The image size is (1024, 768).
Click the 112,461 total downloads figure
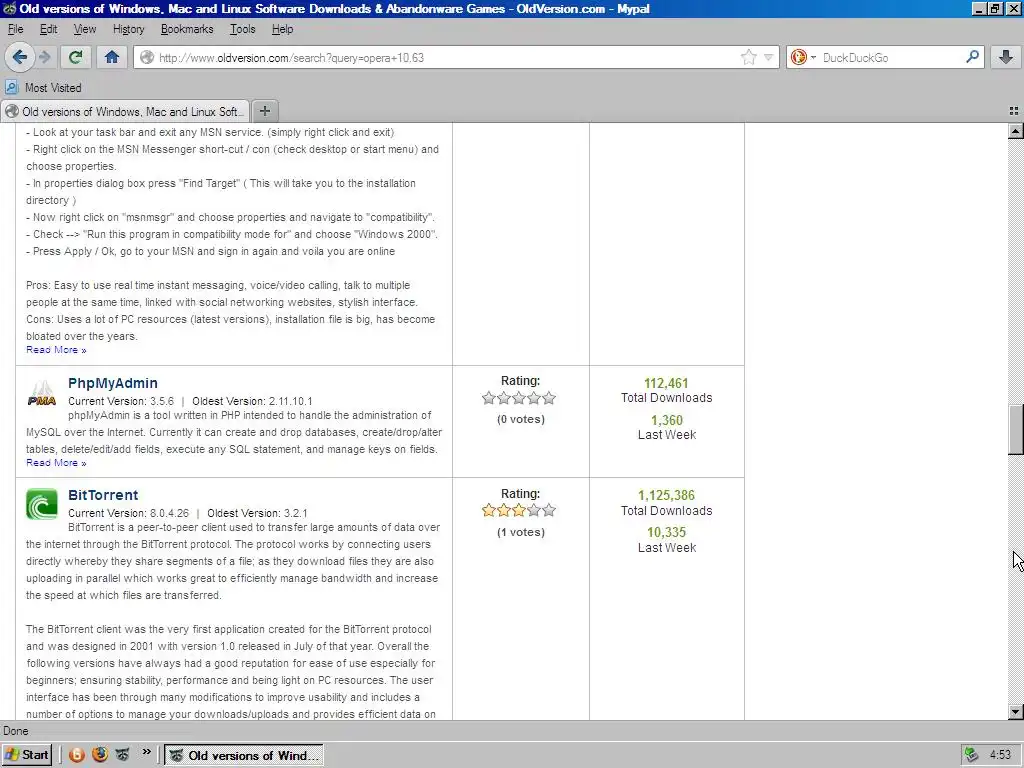pyautogui.click(x=666, y=383)
